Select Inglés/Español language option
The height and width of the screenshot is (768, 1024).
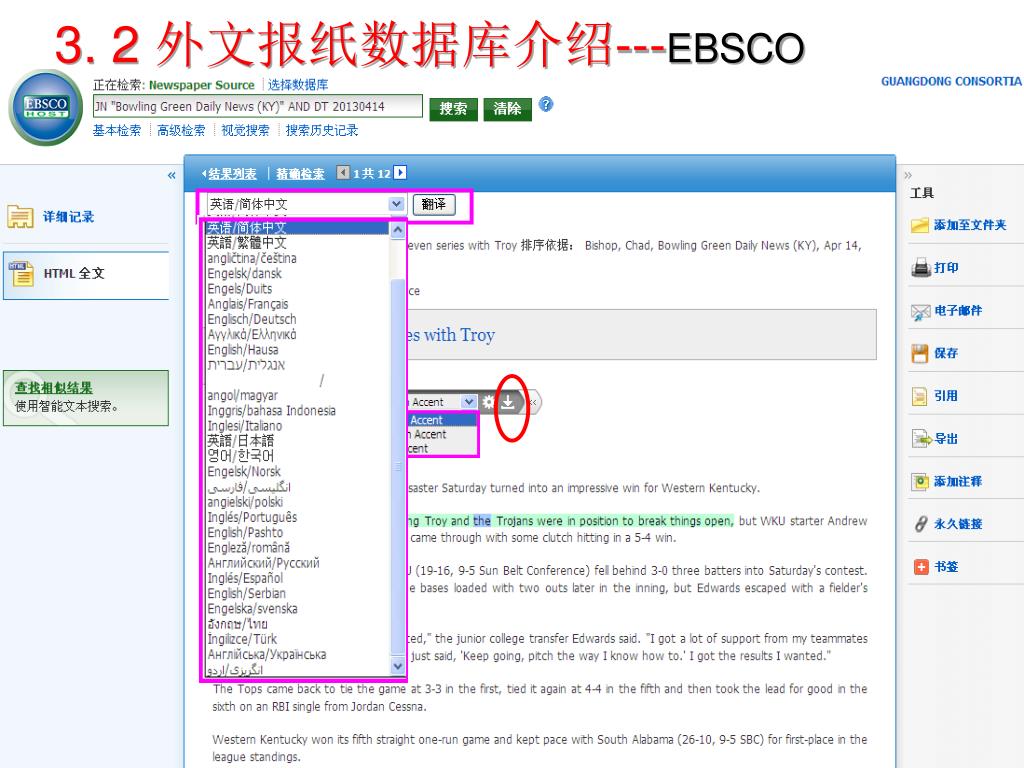(x=245, y=579)
